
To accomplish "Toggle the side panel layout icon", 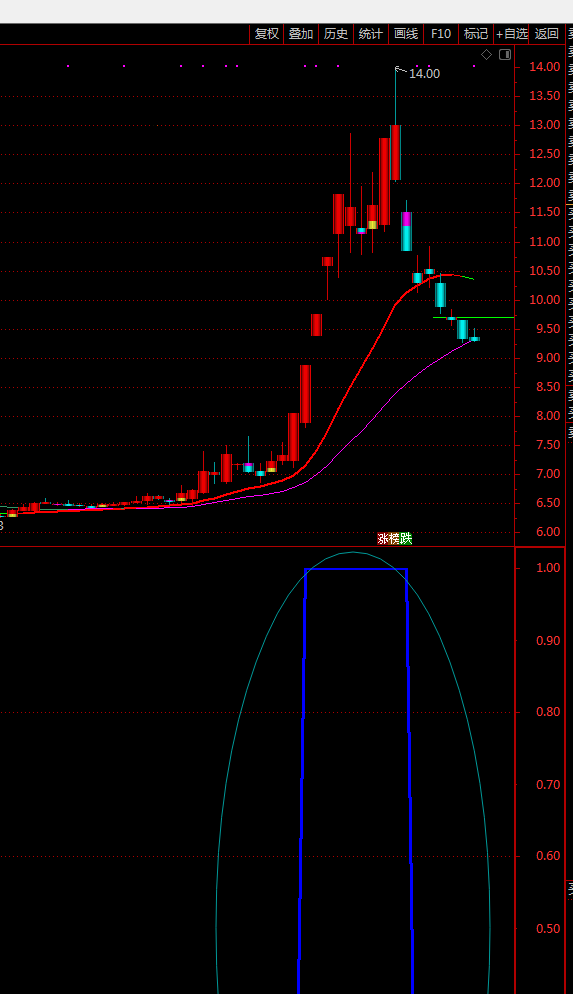I will [x=505, y=55].
